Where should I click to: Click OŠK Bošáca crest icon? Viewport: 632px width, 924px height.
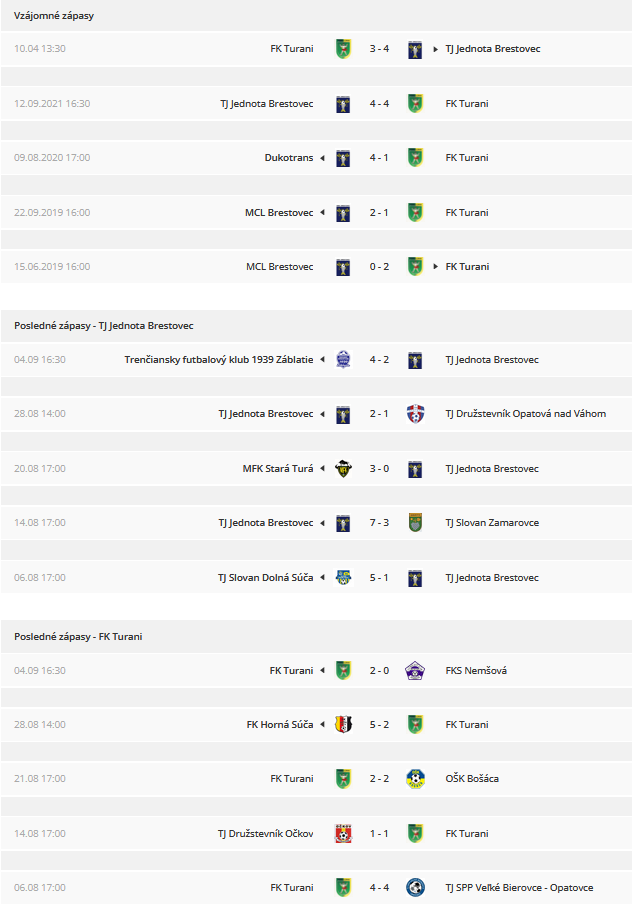click(416, 779)
